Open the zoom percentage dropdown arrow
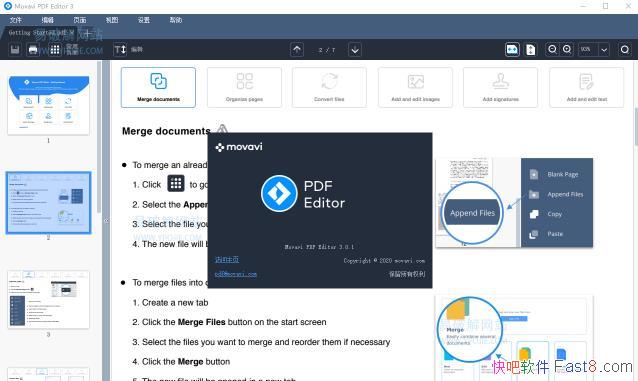The width and height of the screenshot is (638, 381). [x=604, y=50]
